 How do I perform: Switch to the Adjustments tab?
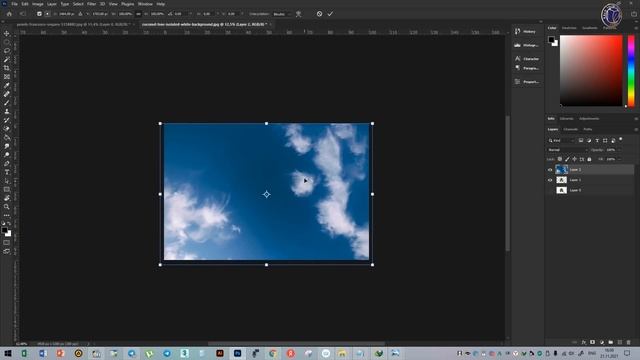pos(589,119)
